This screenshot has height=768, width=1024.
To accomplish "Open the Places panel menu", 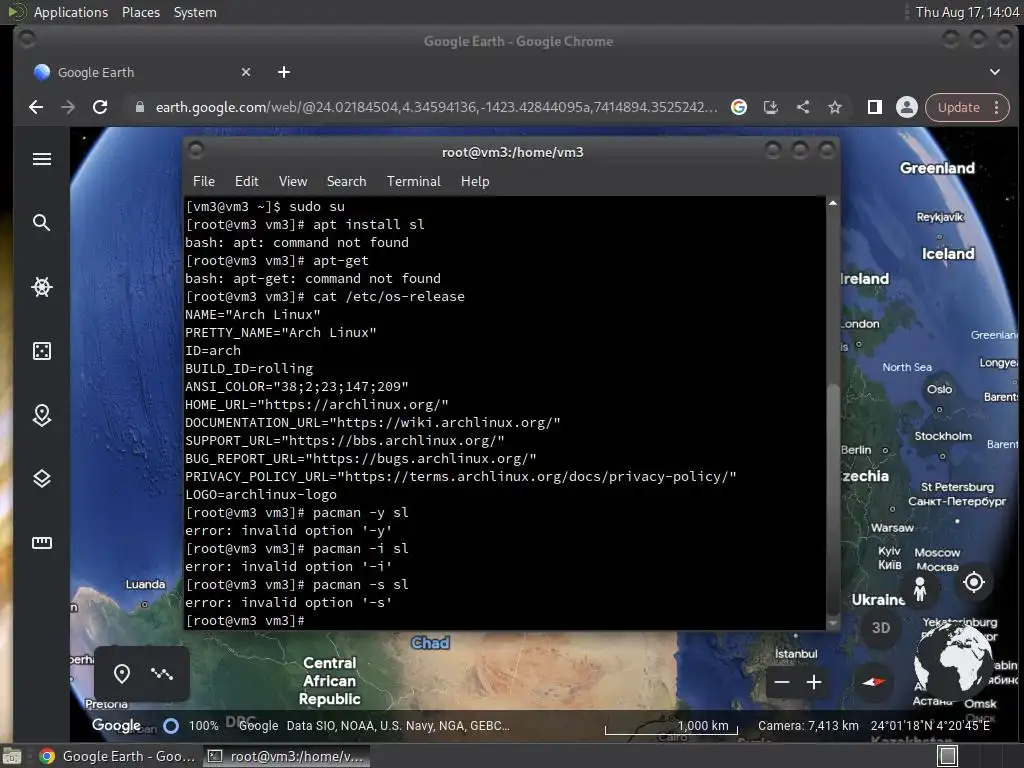I will pyautogui.click(x=140, y=12).
